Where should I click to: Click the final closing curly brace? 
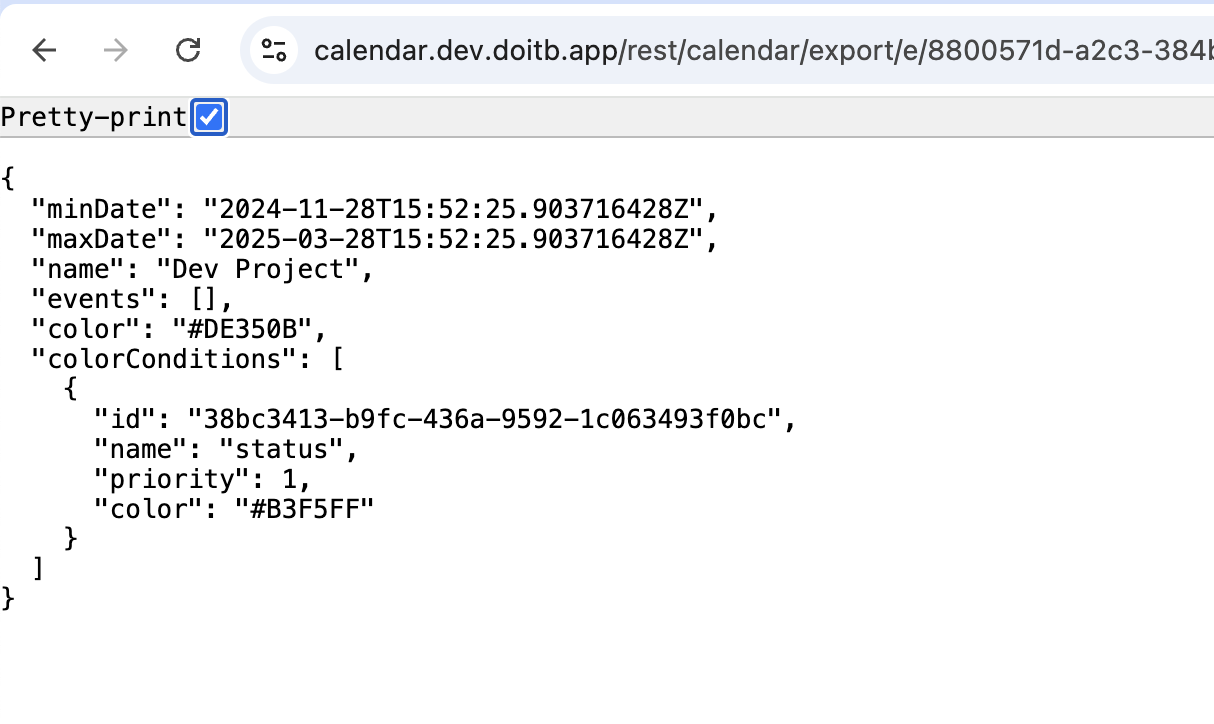click(10, 599)
